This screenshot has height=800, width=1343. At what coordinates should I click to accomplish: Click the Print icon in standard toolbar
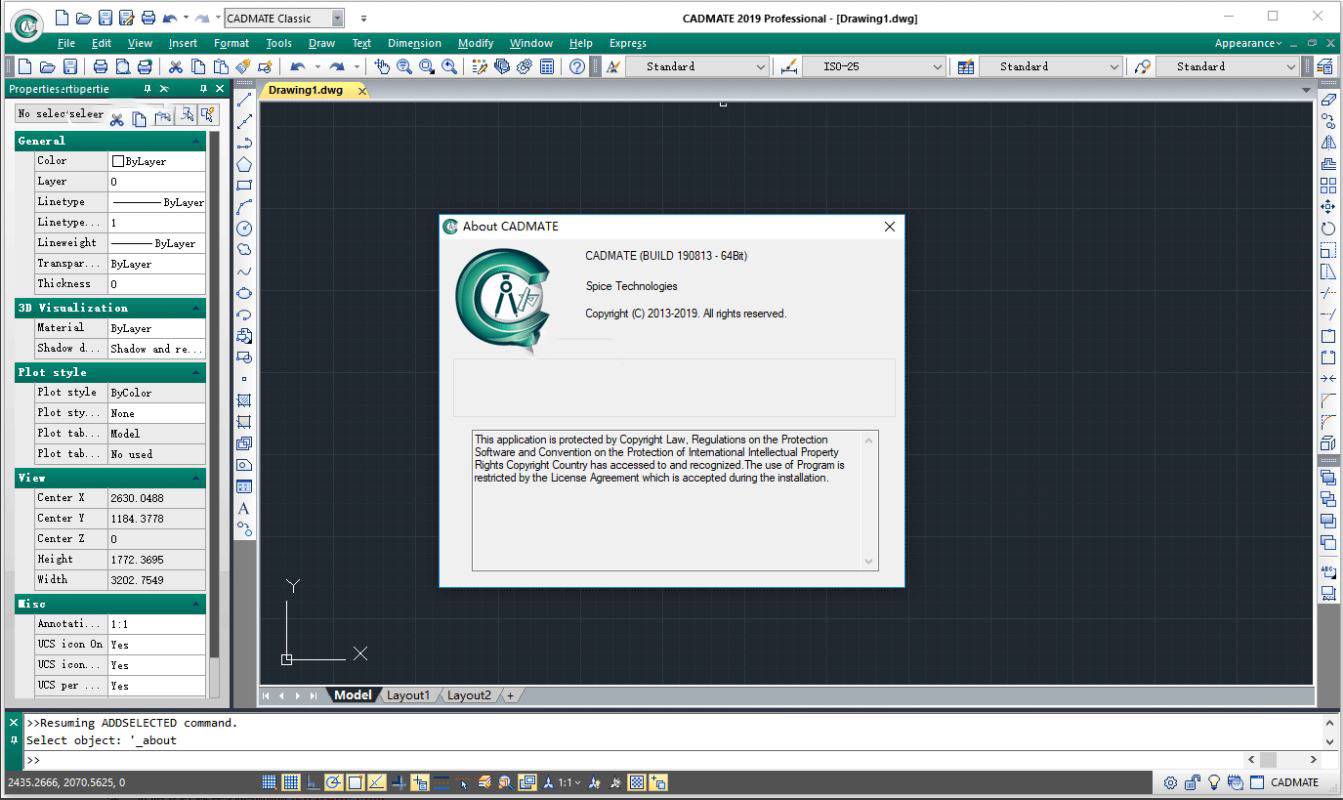101,67
